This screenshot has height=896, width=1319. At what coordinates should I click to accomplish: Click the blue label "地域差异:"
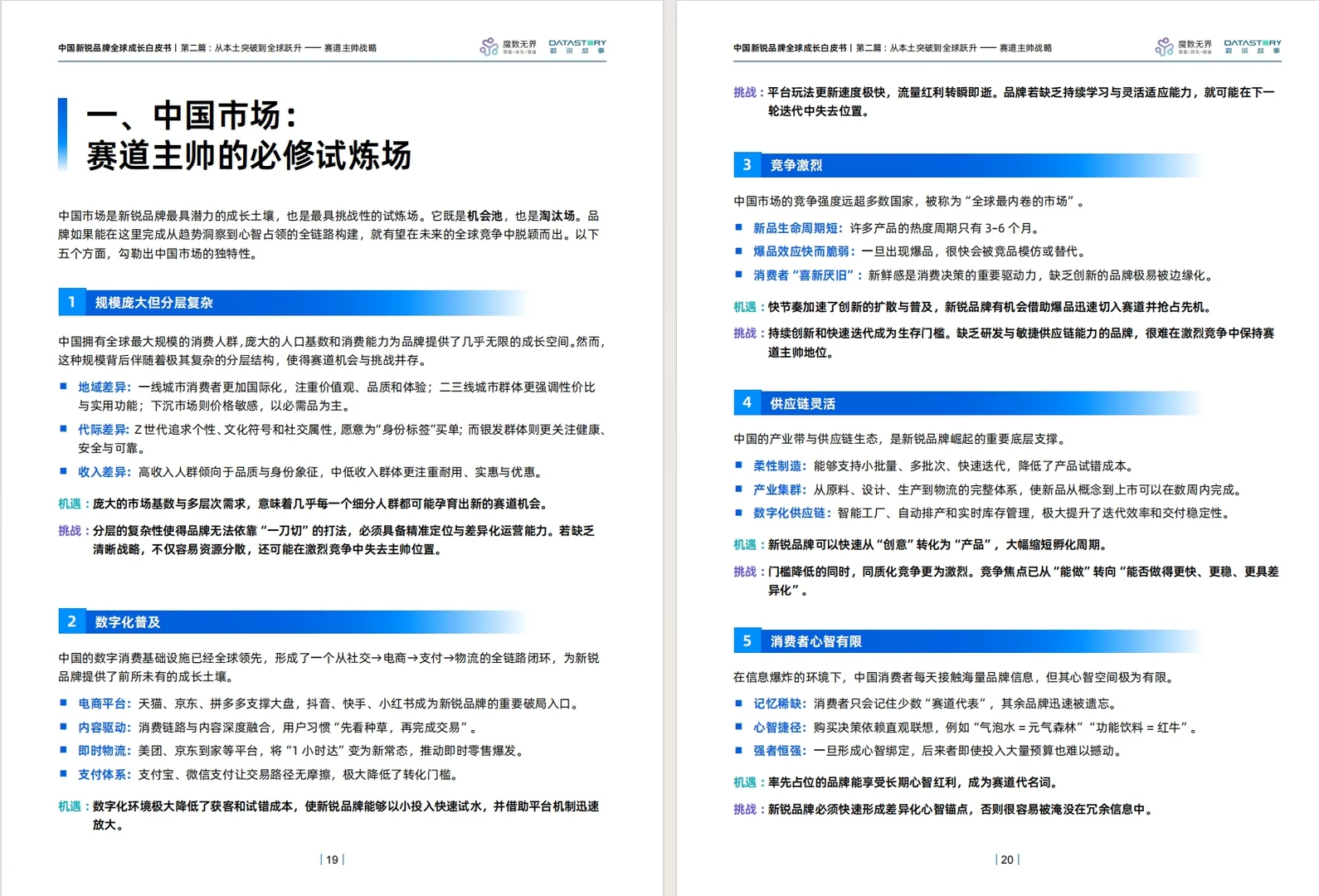[105, 387]
